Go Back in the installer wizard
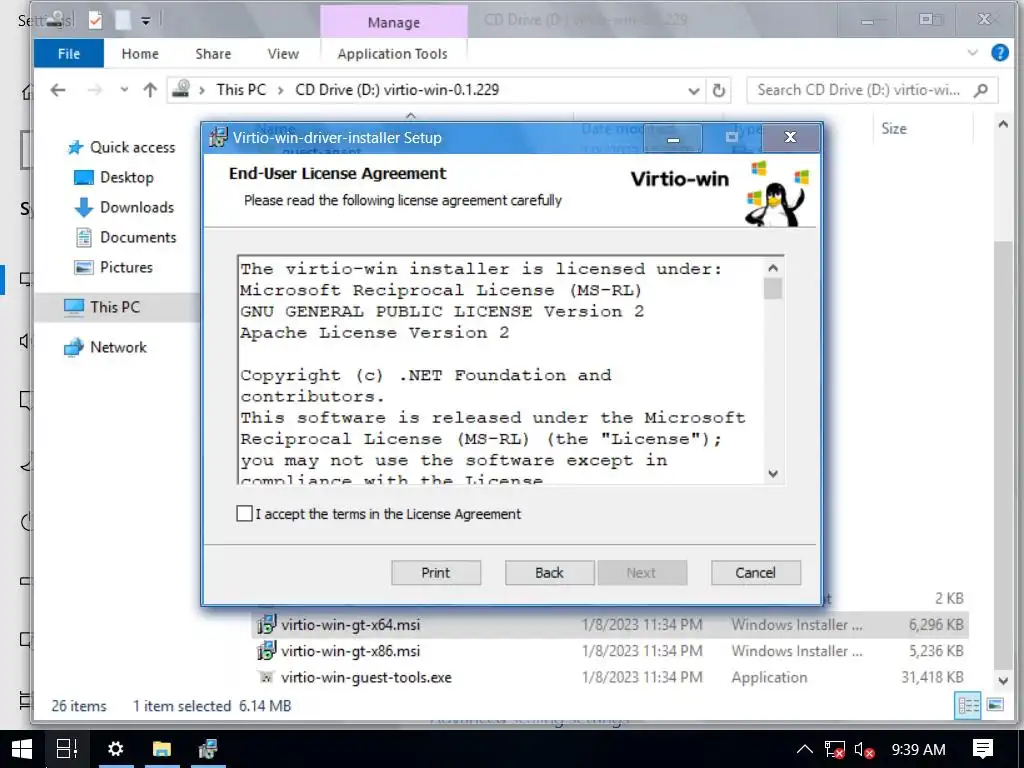1024x768 pixels. 549,573
